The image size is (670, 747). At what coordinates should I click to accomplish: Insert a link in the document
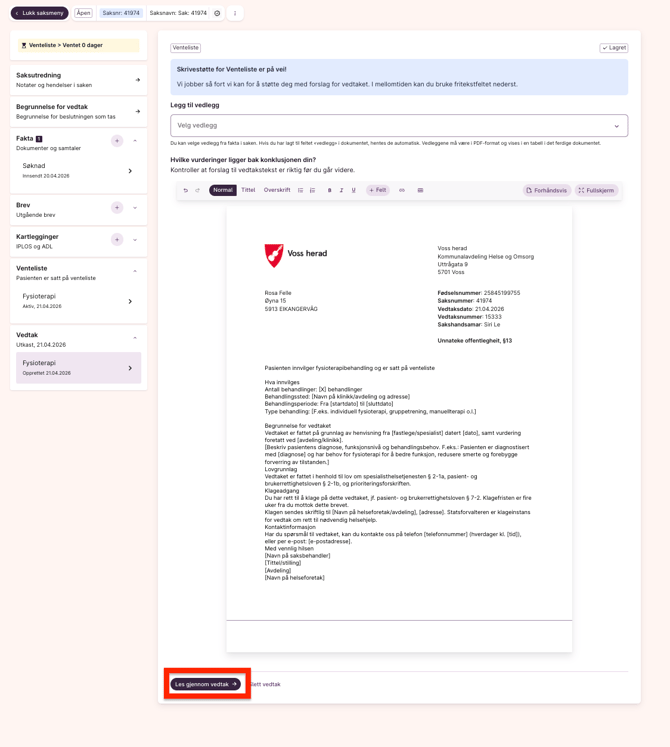pos(402,190)
